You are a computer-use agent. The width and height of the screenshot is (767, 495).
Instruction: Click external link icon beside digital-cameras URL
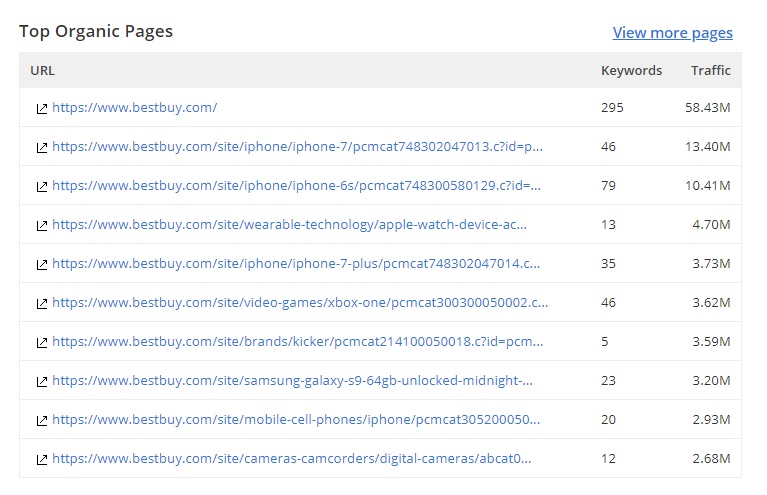(41, 459)
